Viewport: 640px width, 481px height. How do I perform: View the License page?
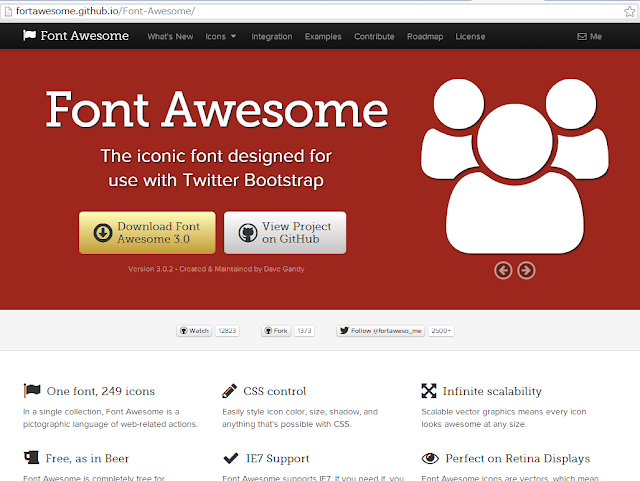click(470, 36)
